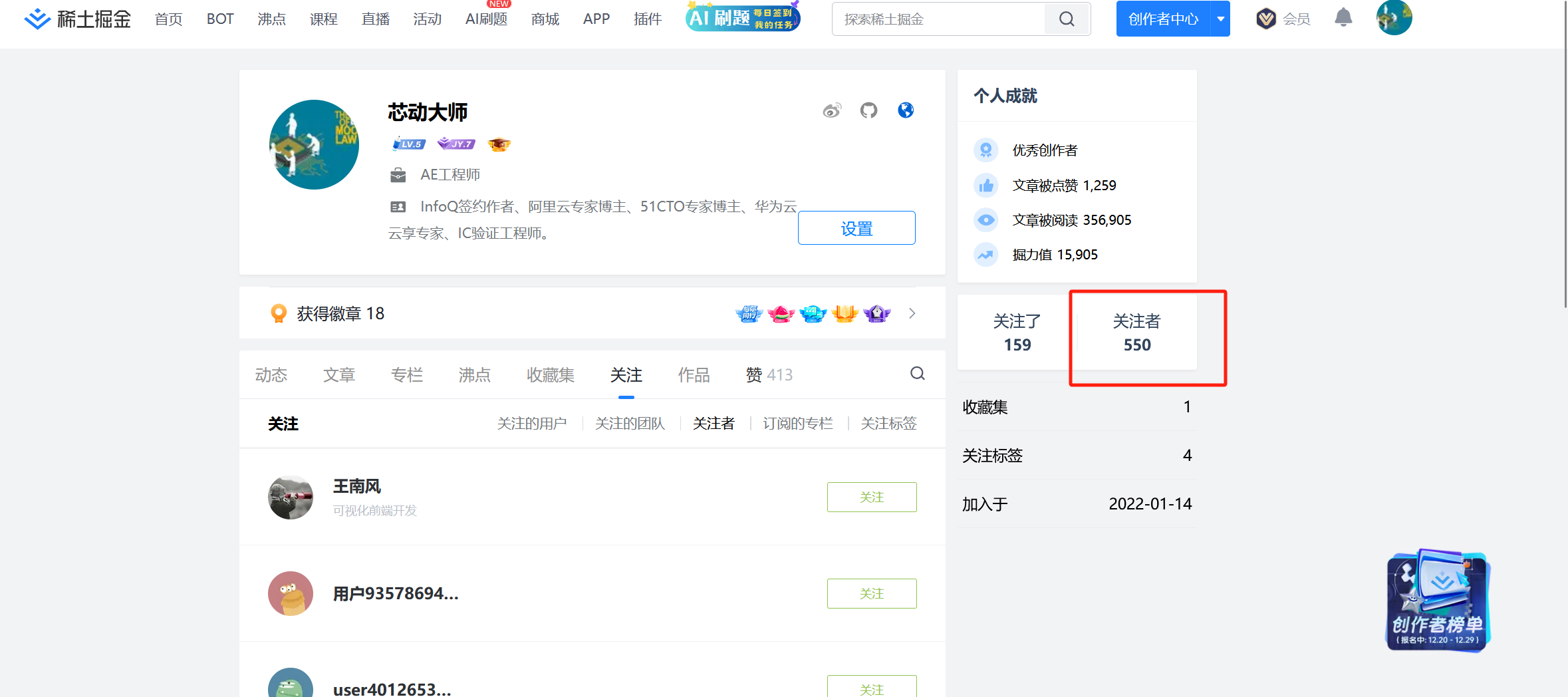Click the 关注了 159 count
Screen dimensions: 1568x697
coord(1017,333)
